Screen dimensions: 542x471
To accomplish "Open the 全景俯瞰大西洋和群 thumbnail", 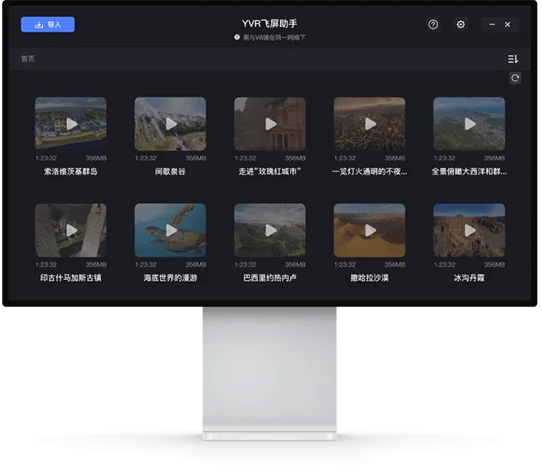I will coord(469,124).
